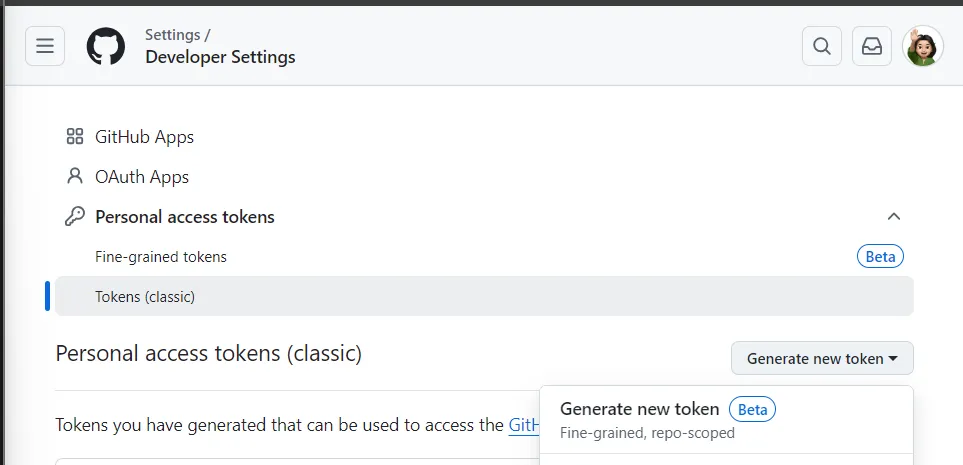Click the Personal access tokens label
963x465 pixels.
185,217
